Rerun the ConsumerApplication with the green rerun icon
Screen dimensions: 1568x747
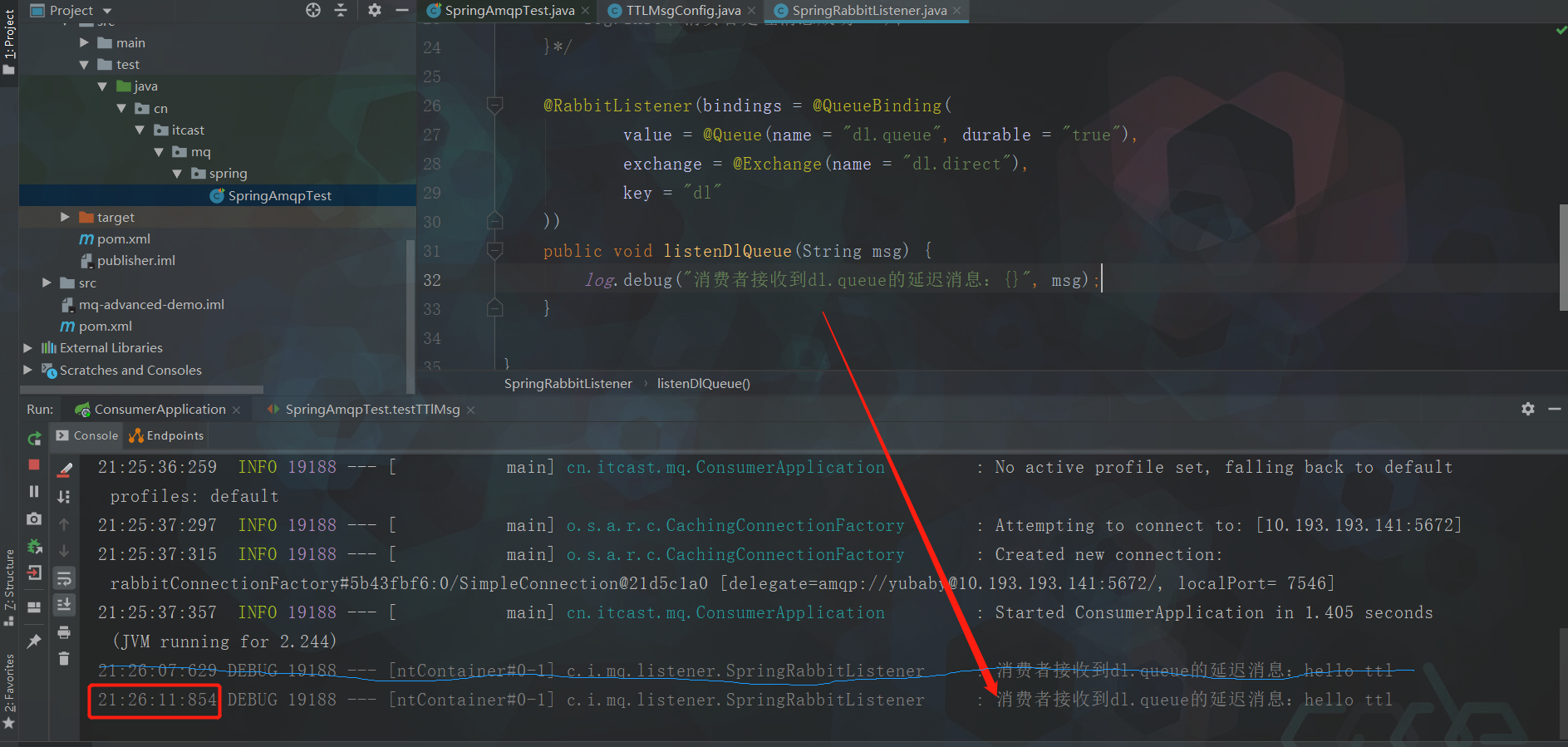(x=34, y=439)
